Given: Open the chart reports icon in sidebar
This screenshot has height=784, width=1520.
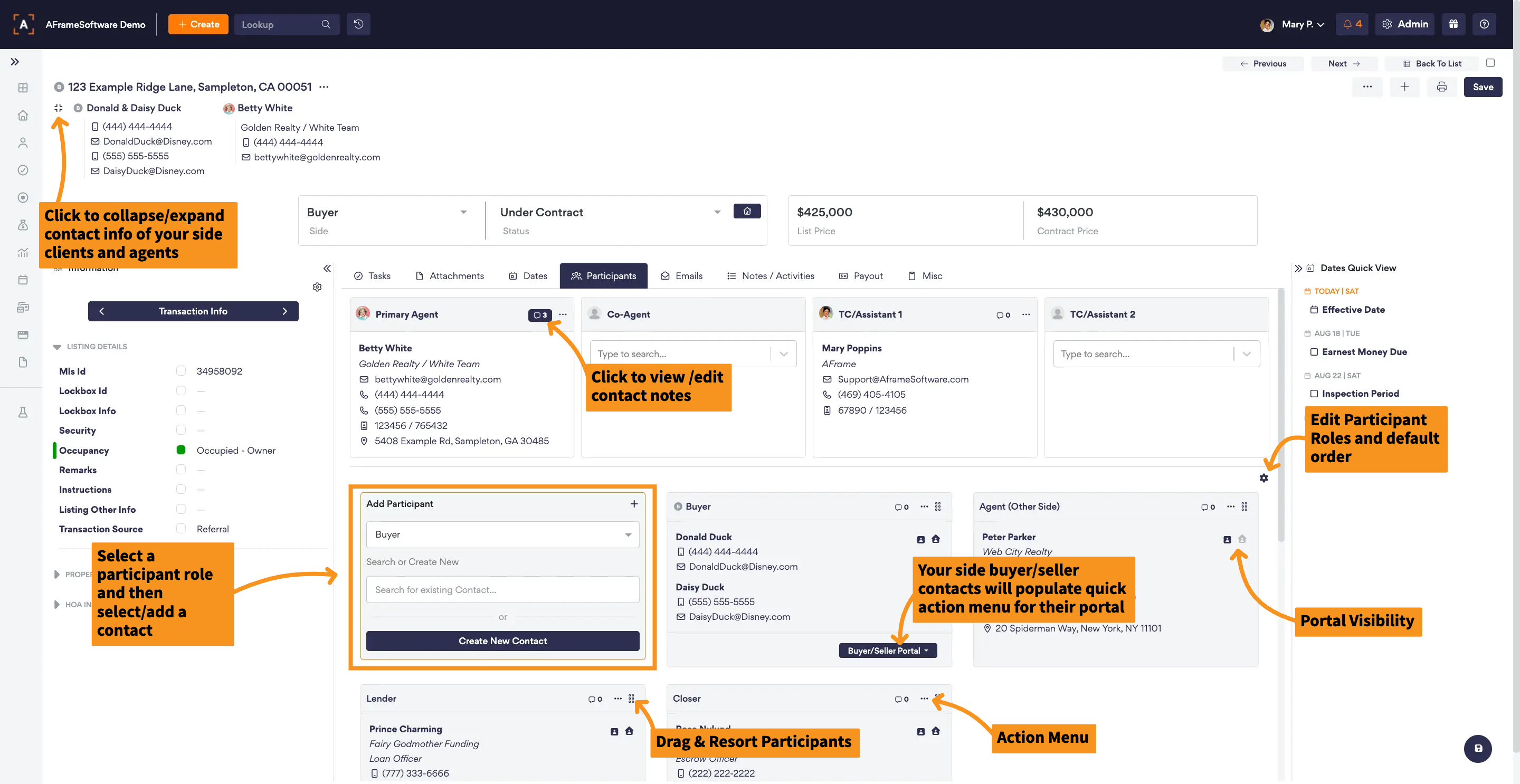Looking at the screenshot, I should pyautogui.click(x=23, y=253).
